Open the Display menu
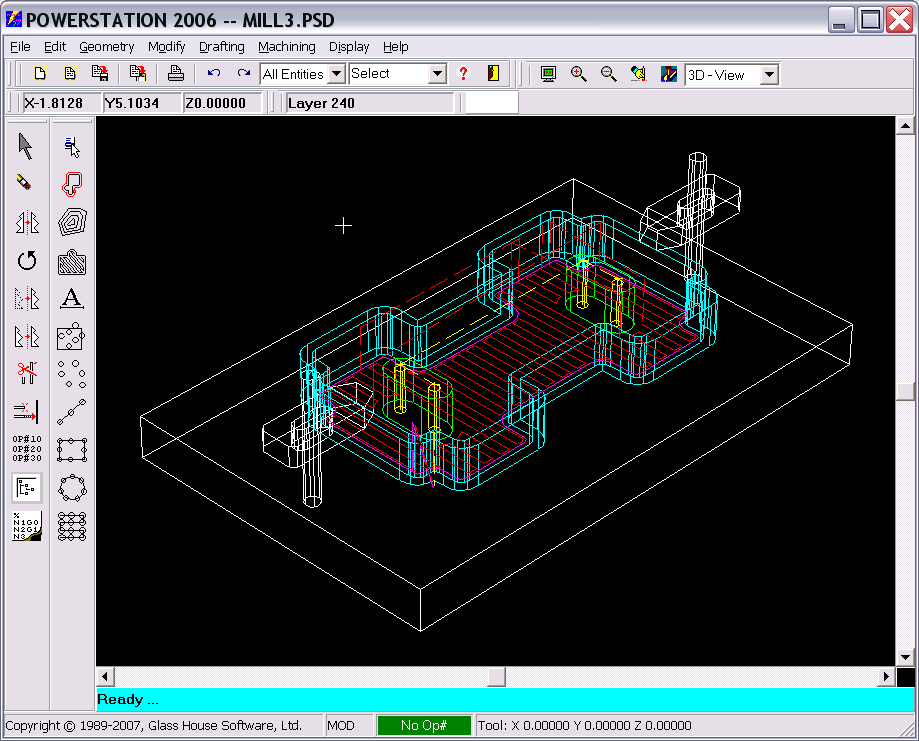 (349, 47)
